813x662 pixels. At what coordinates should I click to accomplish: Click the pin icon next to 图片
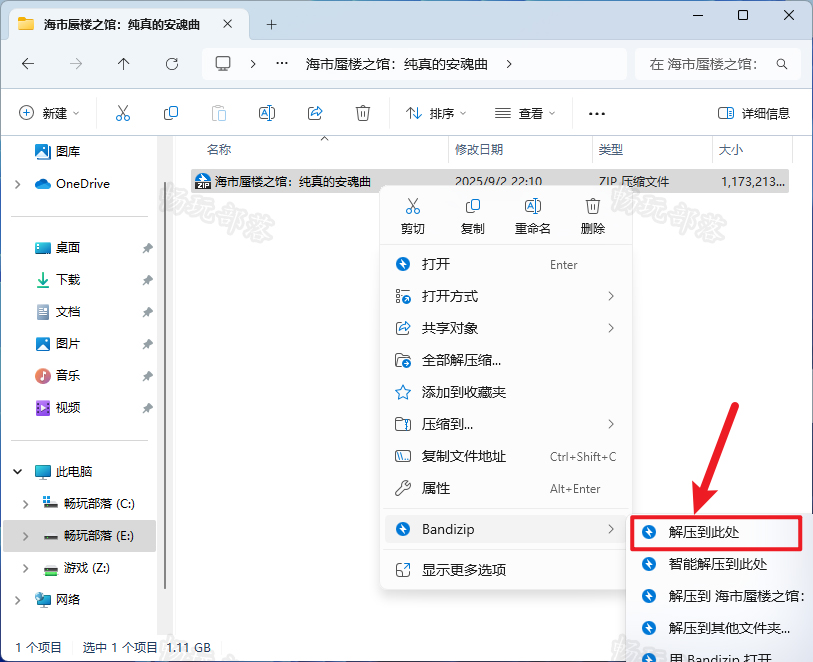(148, 344)
